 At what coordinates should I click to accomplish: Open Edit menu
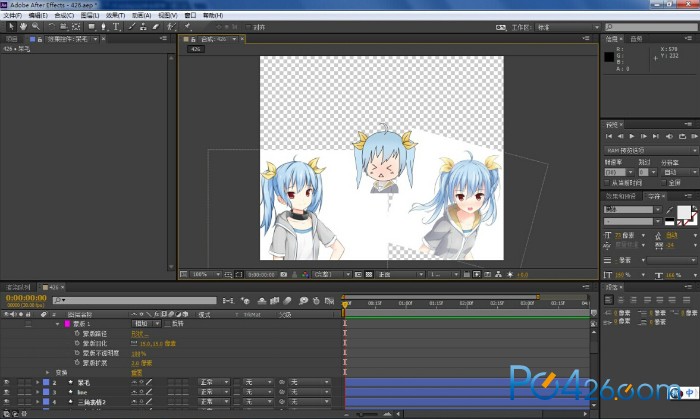tap(38, 15)
